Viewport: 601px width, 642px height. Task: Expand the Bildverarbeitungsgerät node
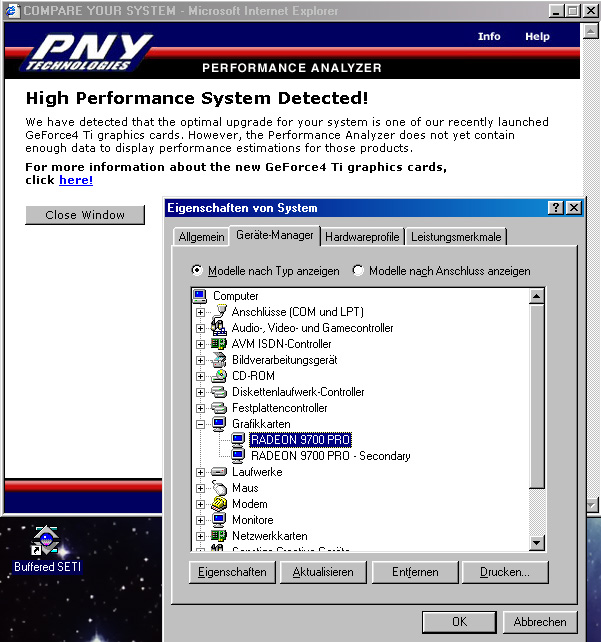200,360
